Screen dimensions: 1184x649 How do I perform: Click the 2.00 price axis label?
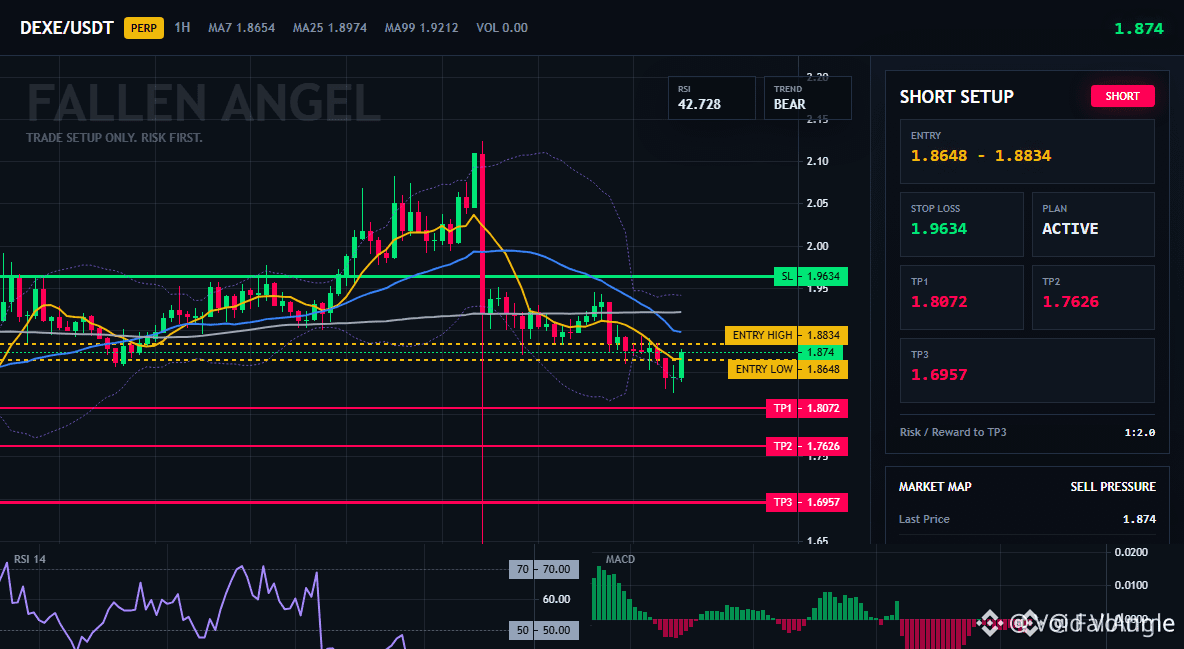coord(817,246)
